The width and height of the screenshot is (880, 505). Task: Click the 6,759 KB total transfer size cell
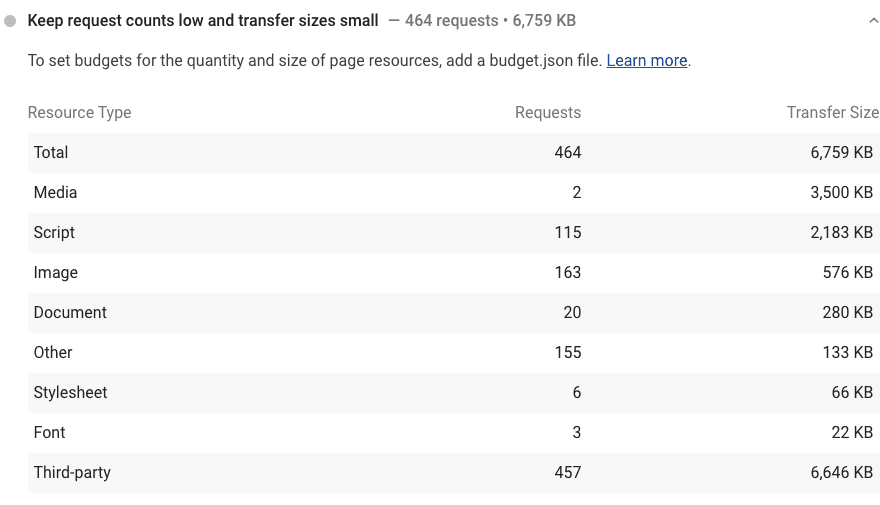click(x=841, y=152)
